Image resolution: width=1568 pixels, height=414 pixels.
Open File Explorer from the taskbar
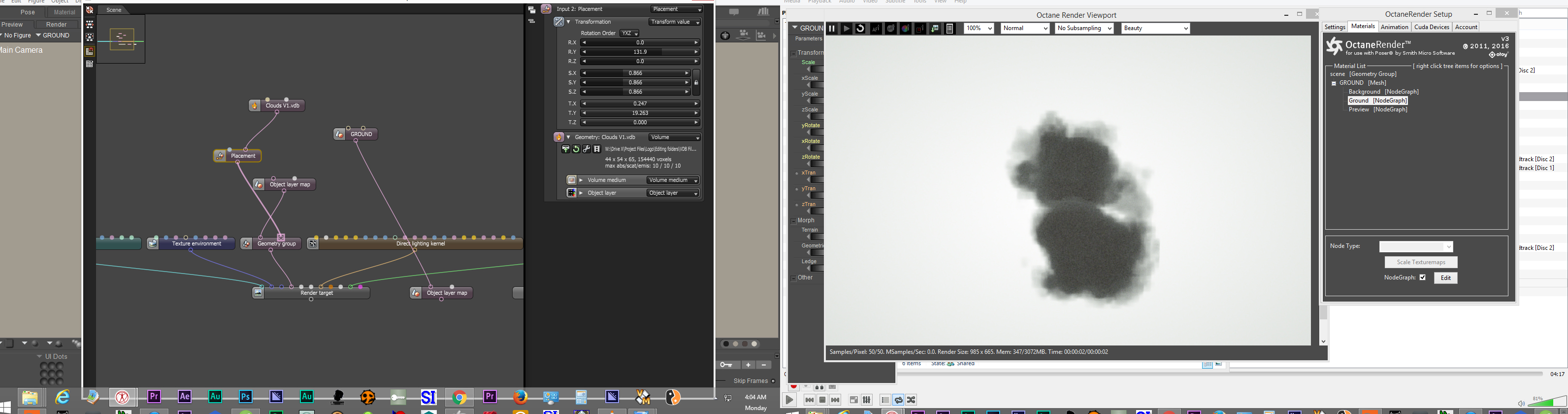click(31, 398)
